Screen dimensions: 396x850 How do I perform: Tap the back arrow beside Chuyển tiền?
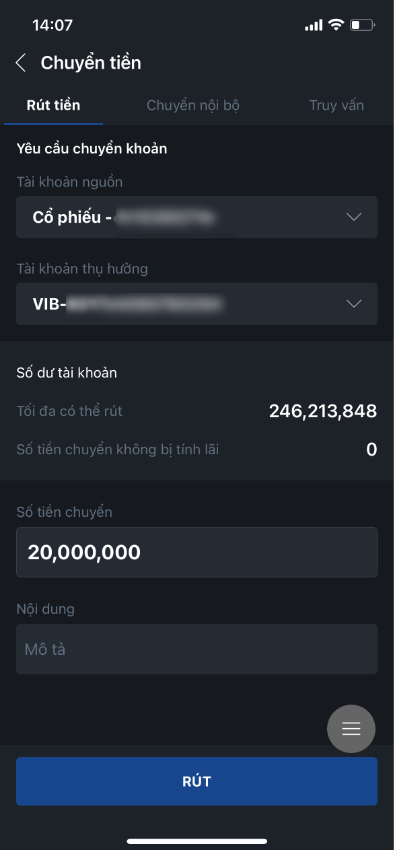click(21, 63)
